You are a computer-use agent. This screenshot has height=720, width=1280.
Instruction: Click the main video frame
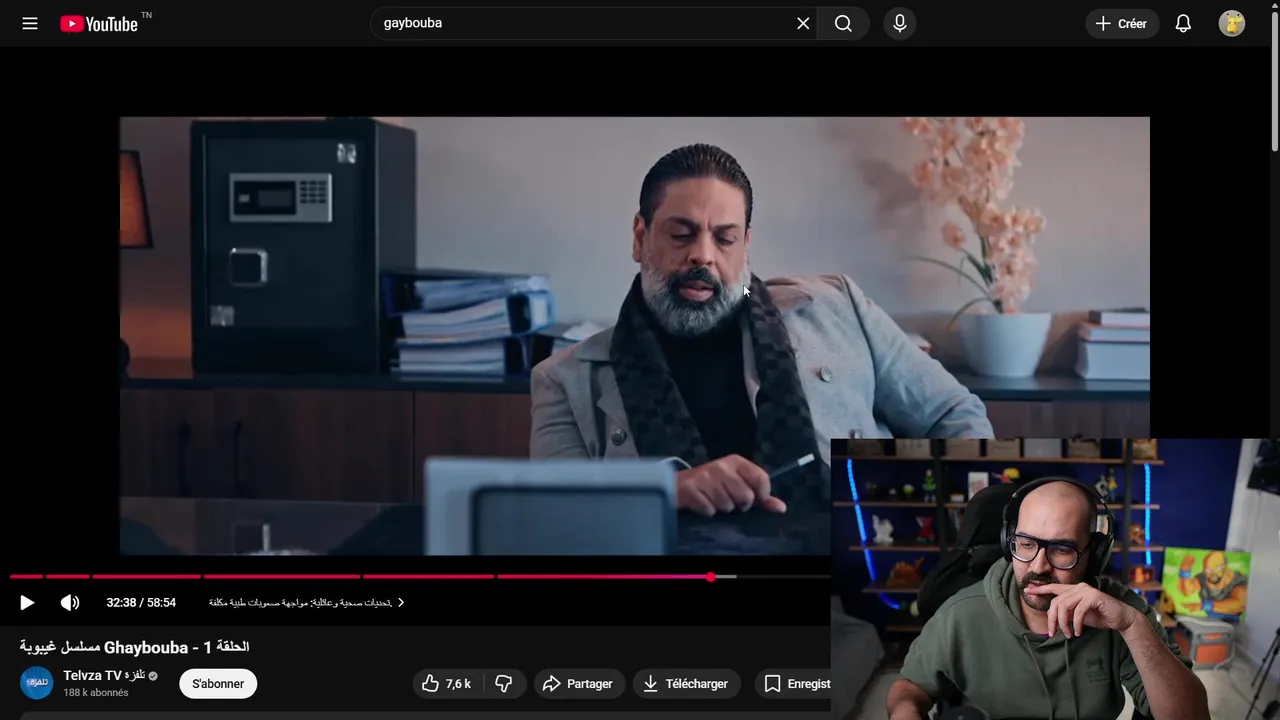point(634,335)
